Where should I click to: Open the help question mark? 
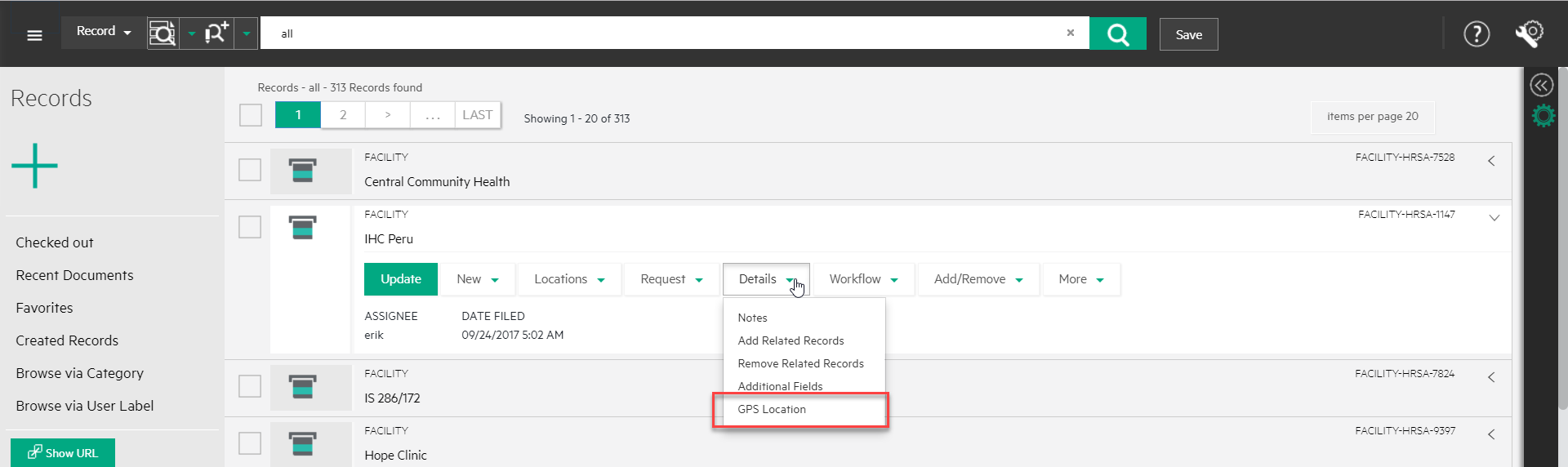click(1477, 34)
